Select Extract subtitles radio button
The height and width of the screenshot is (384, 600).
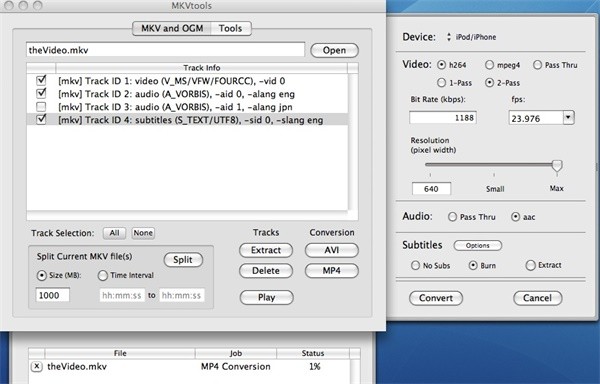click(x=530, y=265)
